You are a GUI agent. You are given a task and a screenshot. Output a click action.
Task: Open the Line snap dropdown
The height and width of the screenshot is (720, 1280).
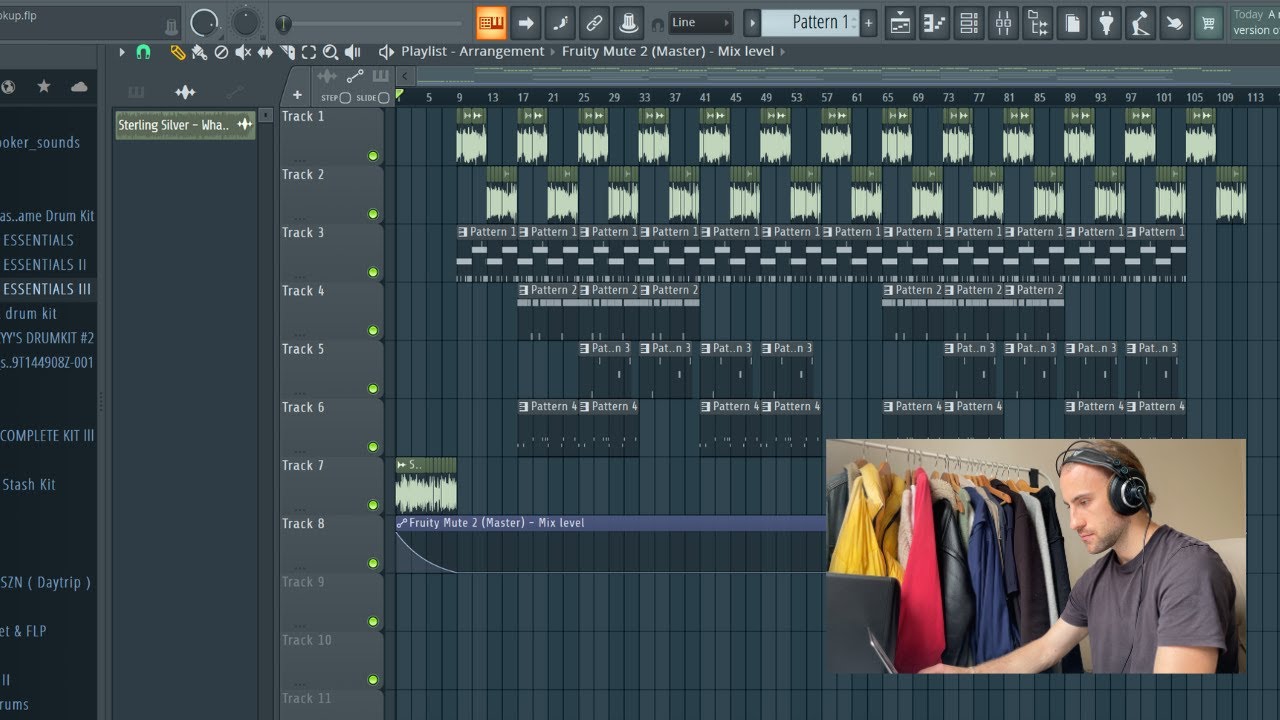701,22
